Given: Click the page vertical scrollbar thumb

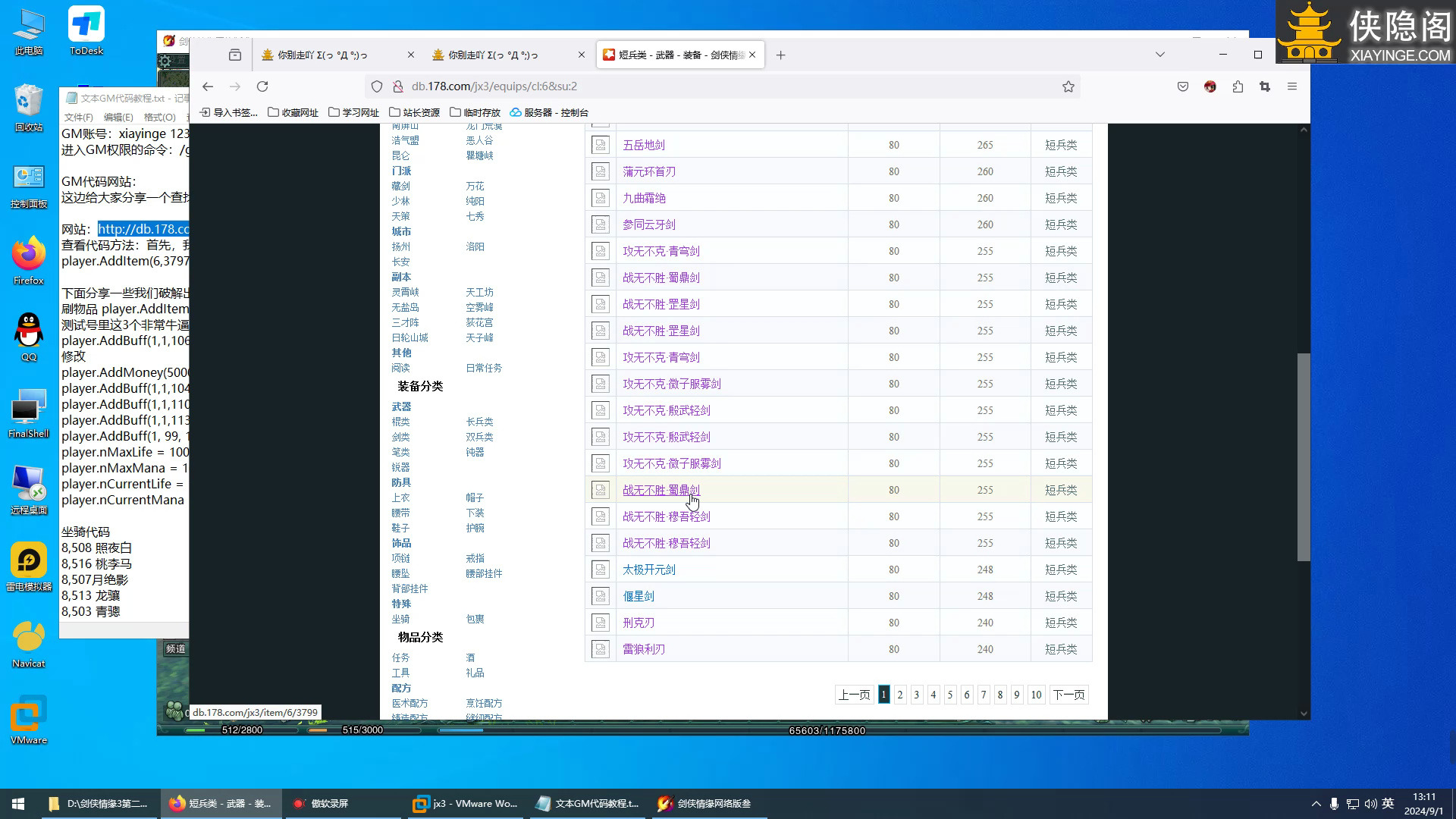Looking at the screenshot, I should tap(1304, 457).
